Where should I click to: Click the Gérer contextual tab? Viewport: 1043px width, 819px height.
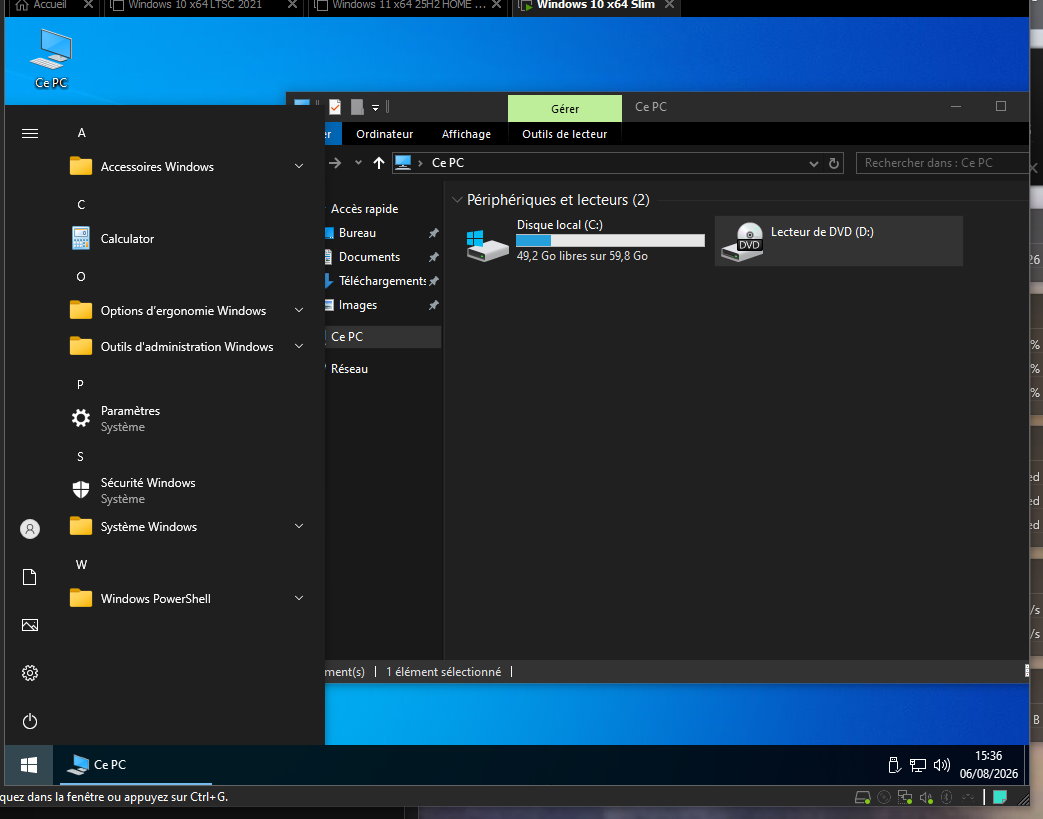[x=565, y=108]
